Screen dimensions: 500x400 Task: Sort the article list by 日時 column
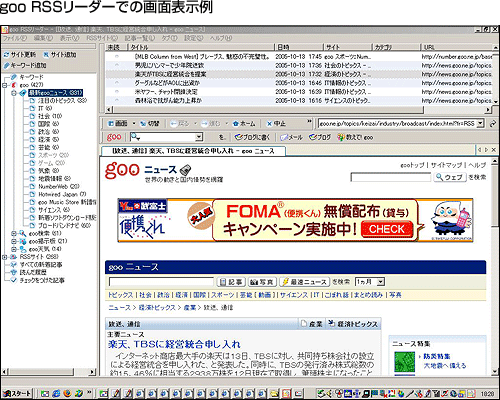(298, 47)
